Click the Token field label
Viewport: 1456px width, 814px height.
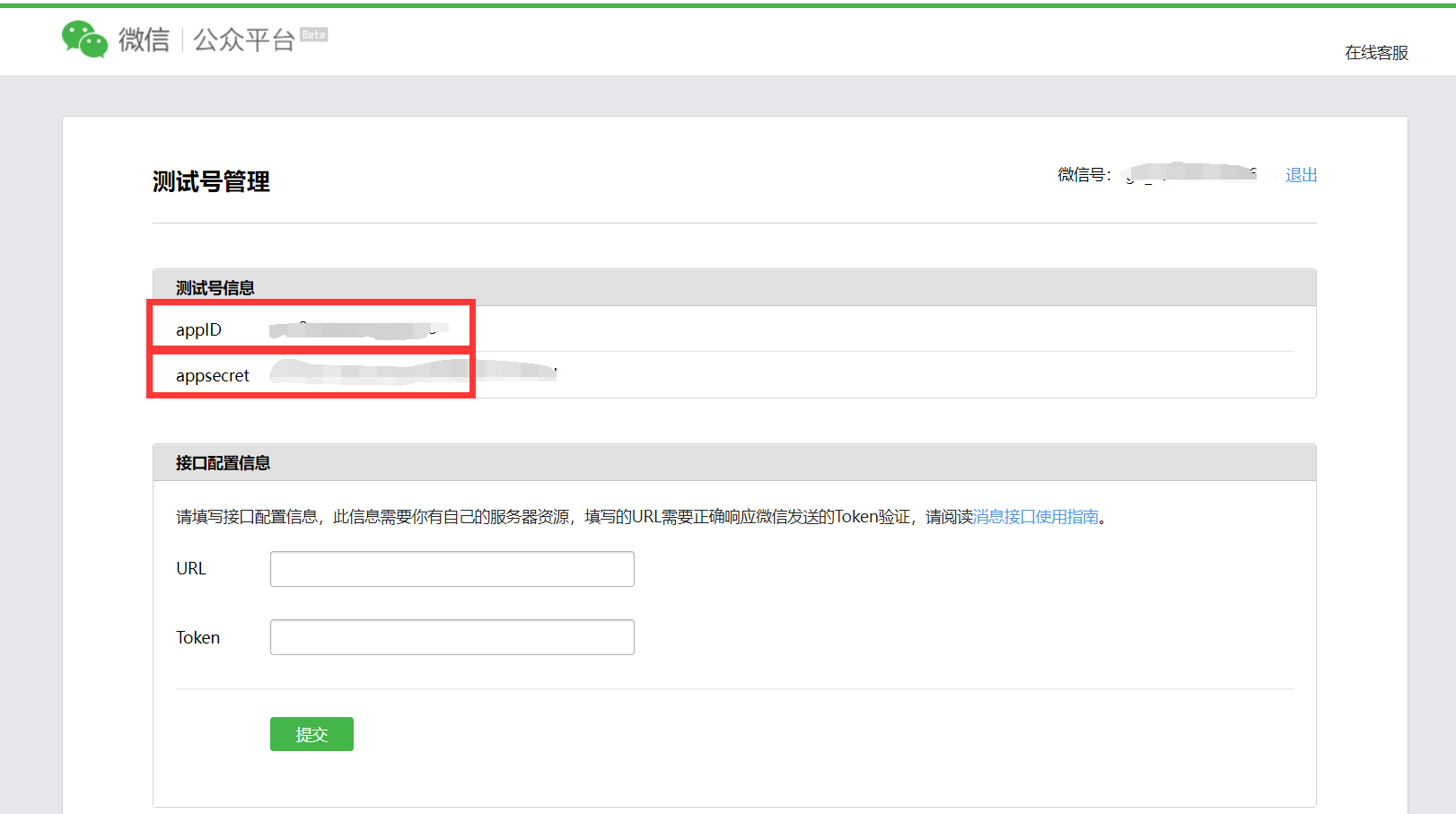[197, 637]
